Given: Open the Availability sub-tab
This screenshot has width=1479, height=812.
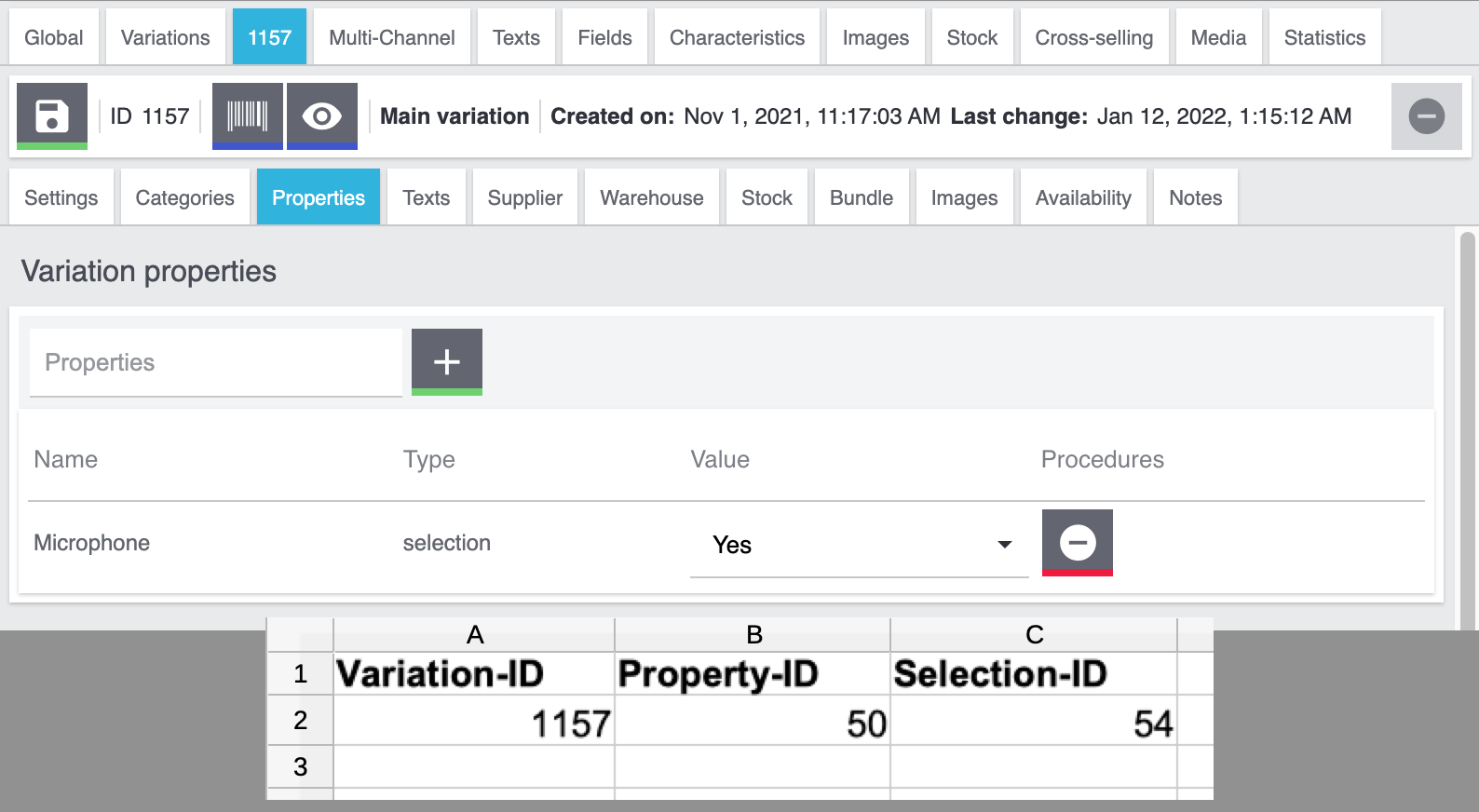Looking at the screenshot, I should point(1083,198).
